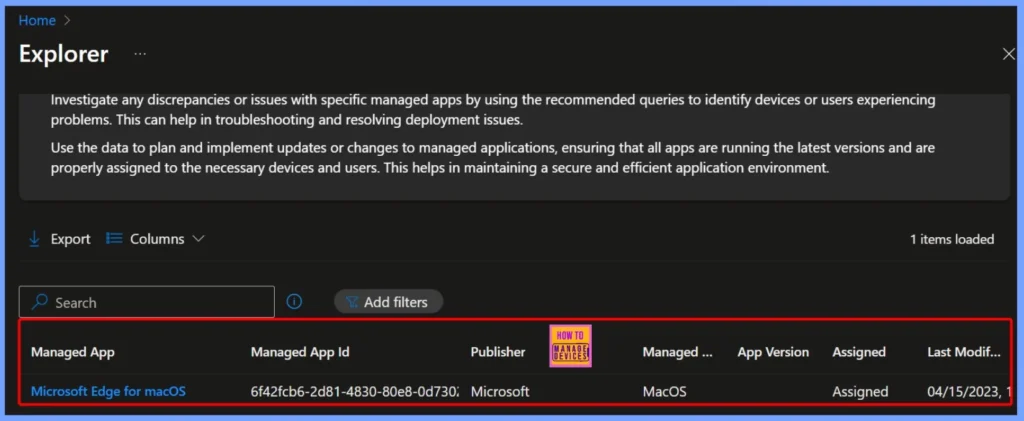Viewport: 1024px width, 421px height.
Task: Select the Assigned status cell
Action: pos(860,392)
